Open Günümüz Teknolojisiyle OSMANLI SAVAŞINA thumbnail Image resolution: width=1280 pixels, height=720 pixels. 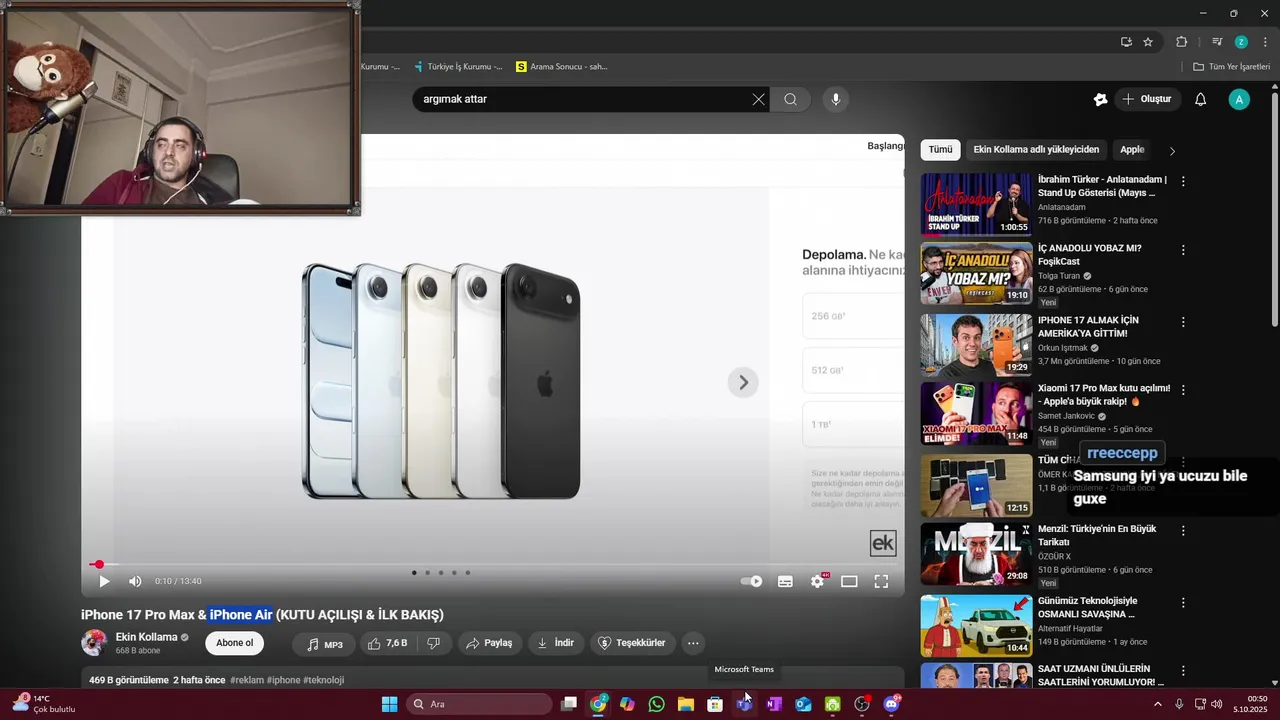pyautogui.click(x=976, y=625)
